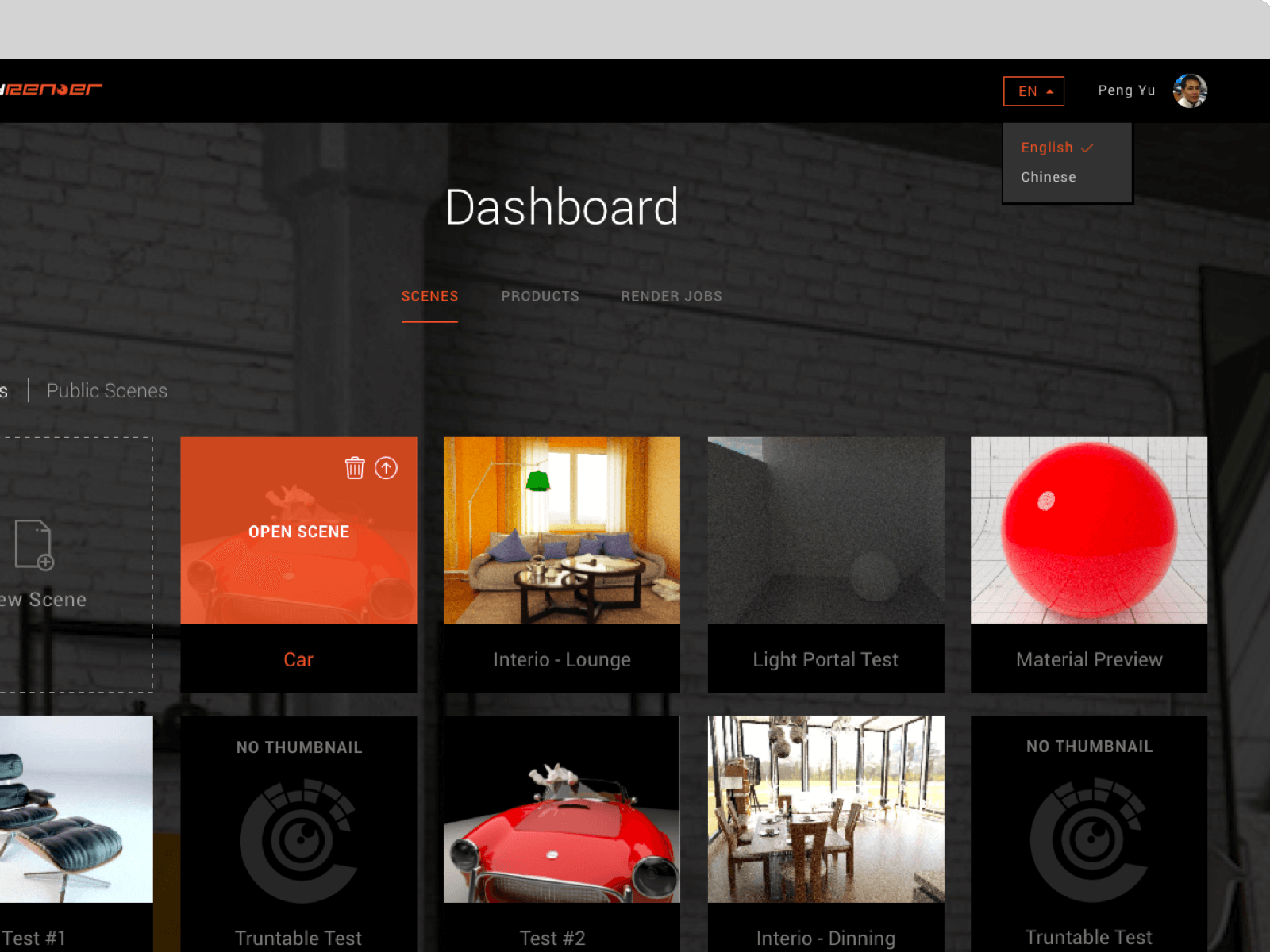Click the New Scene label
1270x952 pixels.
point(43,600)
